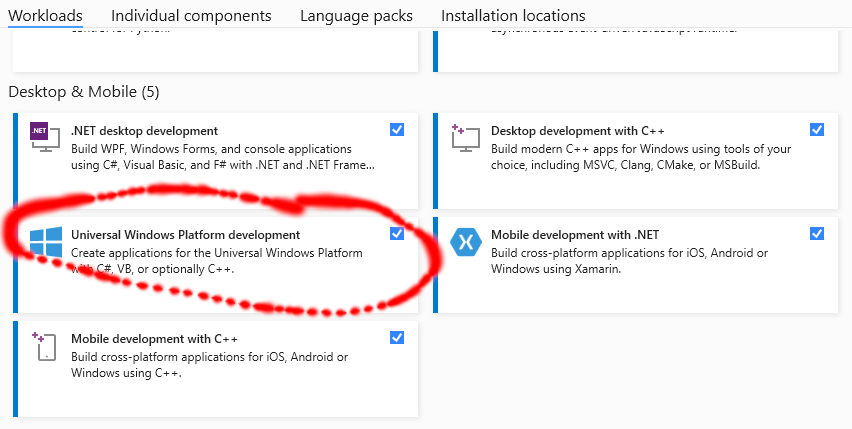
Task: Click description "Build WPF, Windows Forms, and console applications"
Action: click(x=211, y=149)
